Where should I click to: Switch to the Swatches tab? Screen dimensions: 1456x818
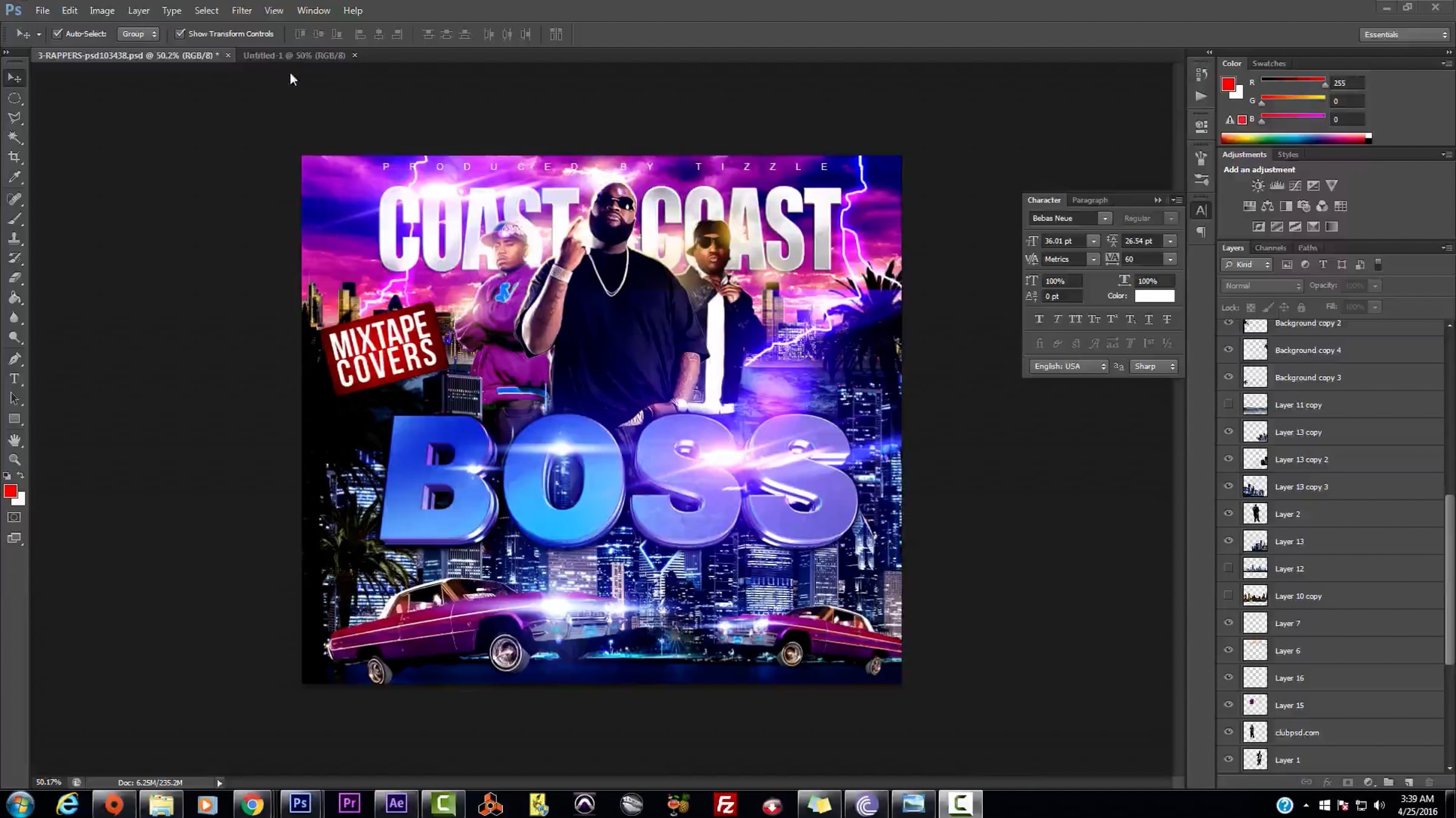(x=1269, y=63)
